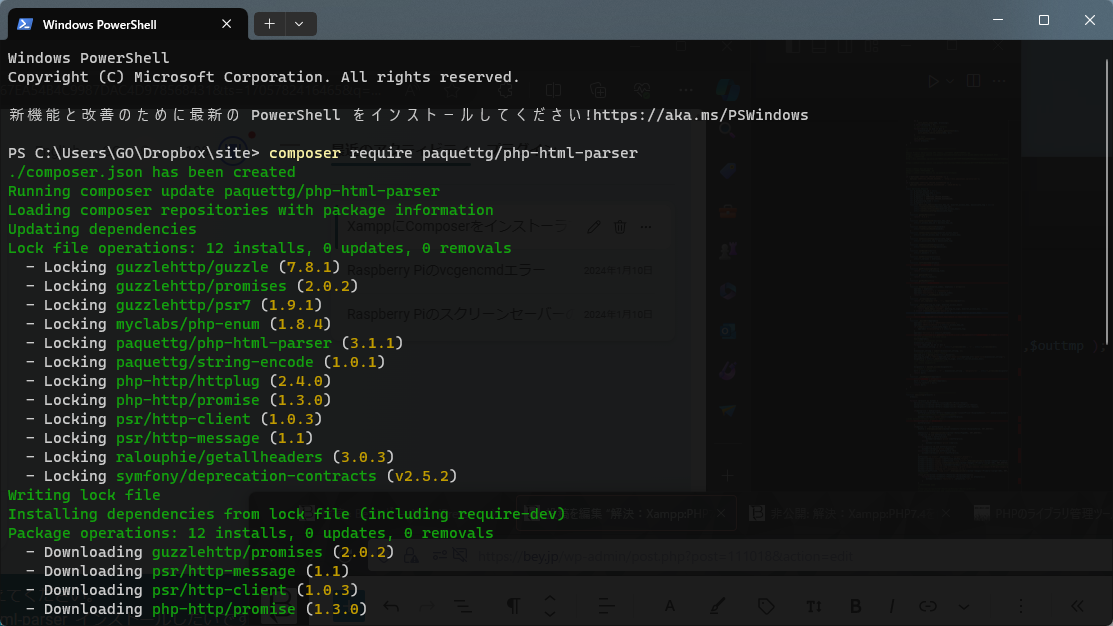Select the Windows PowerShell tab
This screenshot has height=626, width=1113.
click(x=128, y=24)
